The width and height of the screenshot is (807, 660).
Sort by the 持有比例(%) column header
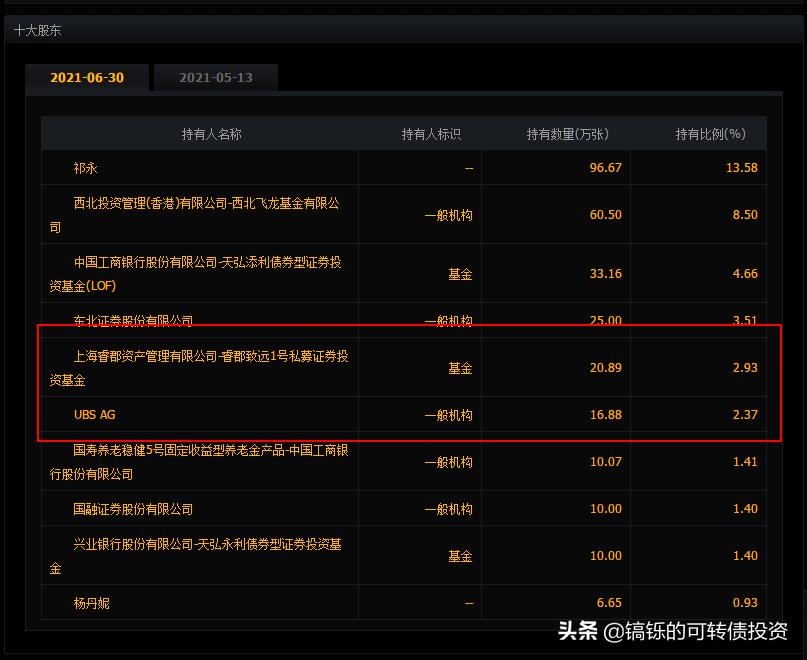pos(710,132)
